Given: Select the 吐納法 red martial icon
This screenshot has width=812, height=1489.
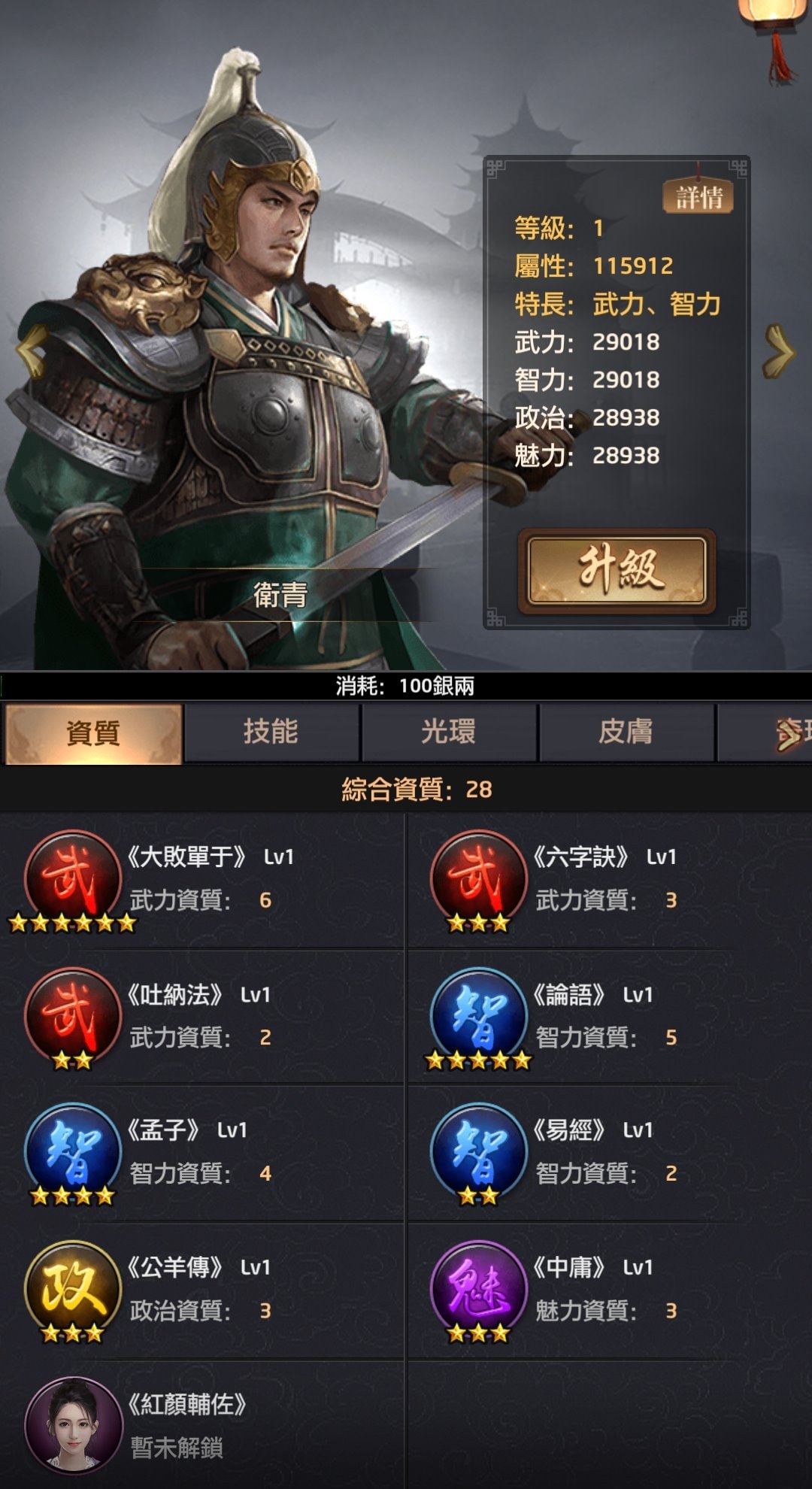Looking at the screenshot, I should pyautogui.click(x=73, y=1015).
